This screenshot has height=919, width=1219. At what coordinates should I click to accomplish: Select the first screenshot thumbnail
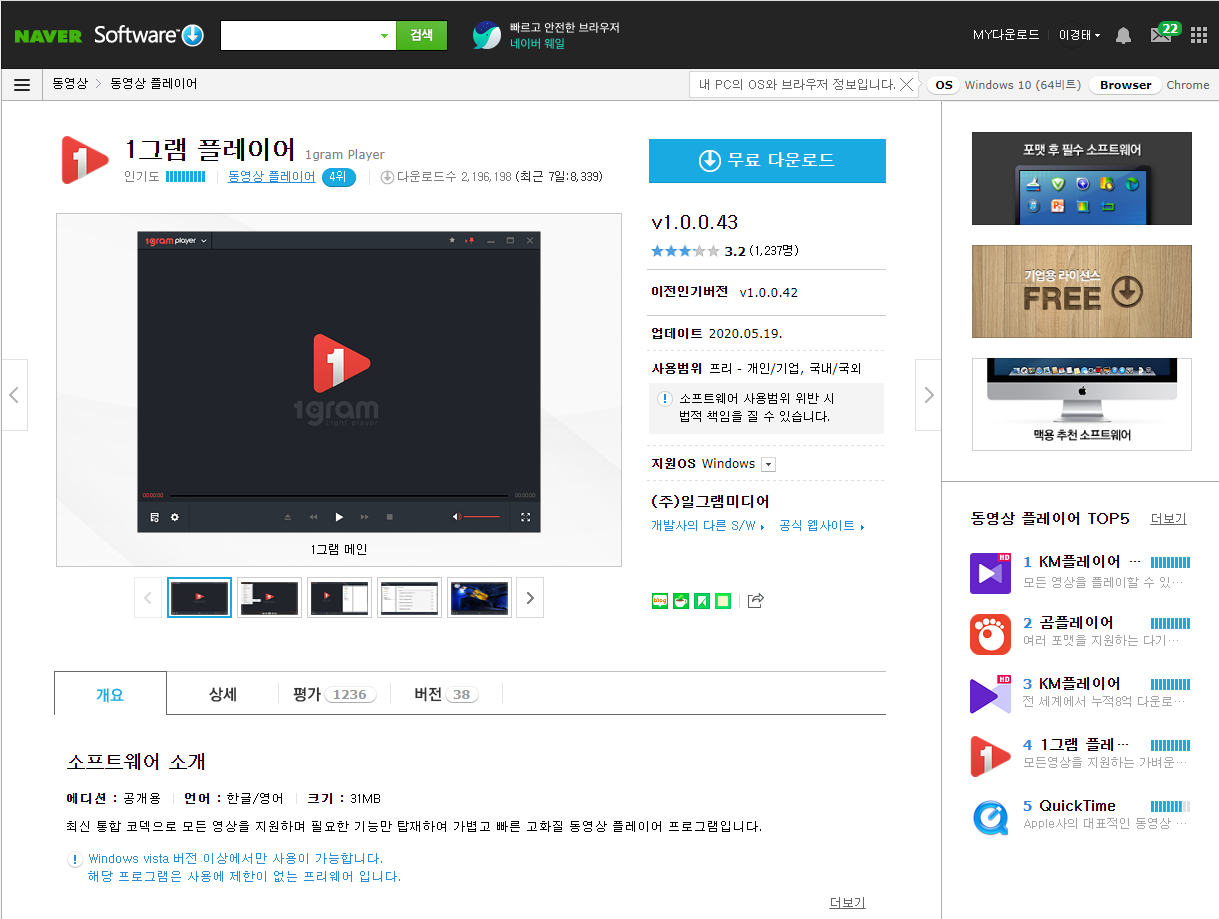coord(199,598)
